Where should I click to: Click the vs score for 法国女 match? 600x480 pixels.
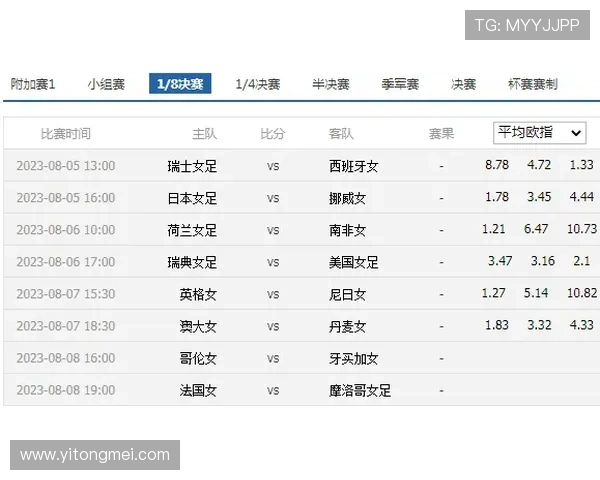coord(273,391)
